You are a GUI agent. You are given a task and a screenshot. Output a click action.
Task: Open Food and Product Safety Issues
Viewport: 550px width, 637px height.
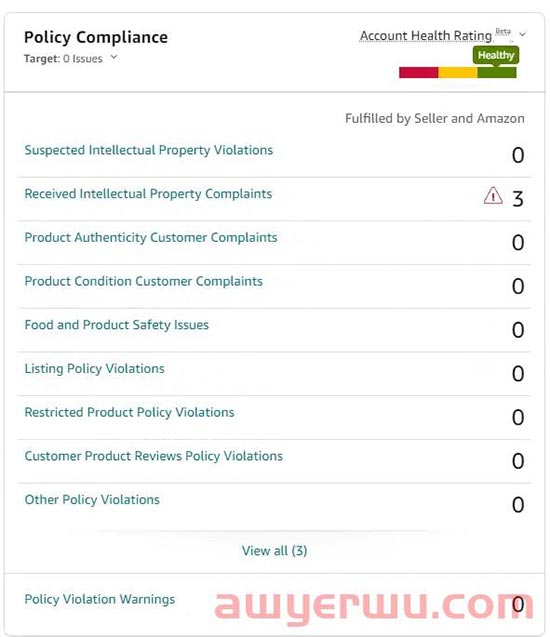117,325
